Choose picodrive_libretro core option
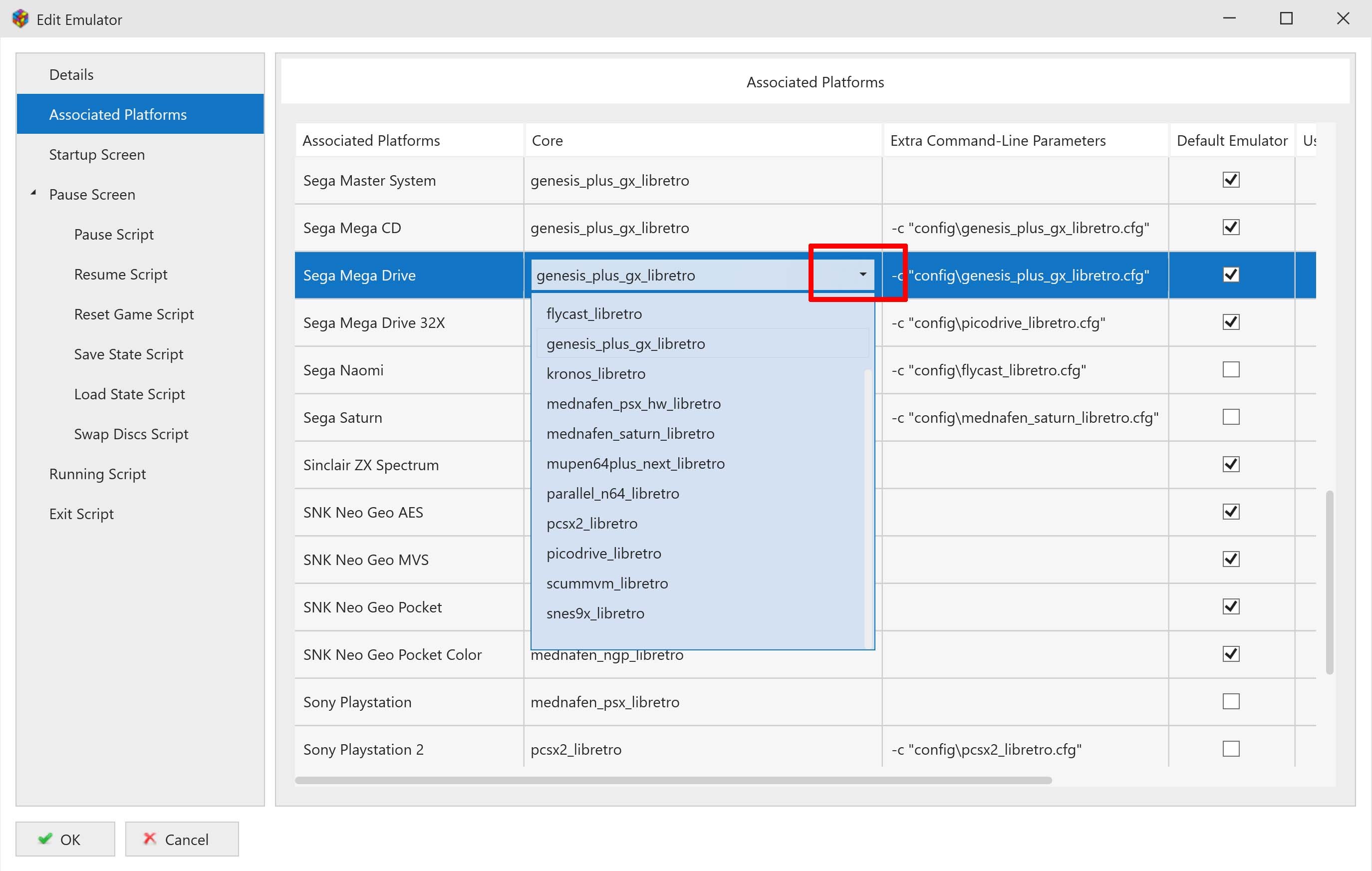 click(x=702, y=554)
